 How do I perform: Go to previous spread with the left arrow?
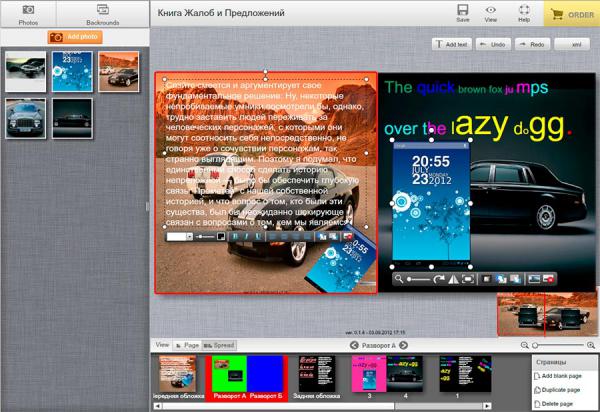point(354,345)
